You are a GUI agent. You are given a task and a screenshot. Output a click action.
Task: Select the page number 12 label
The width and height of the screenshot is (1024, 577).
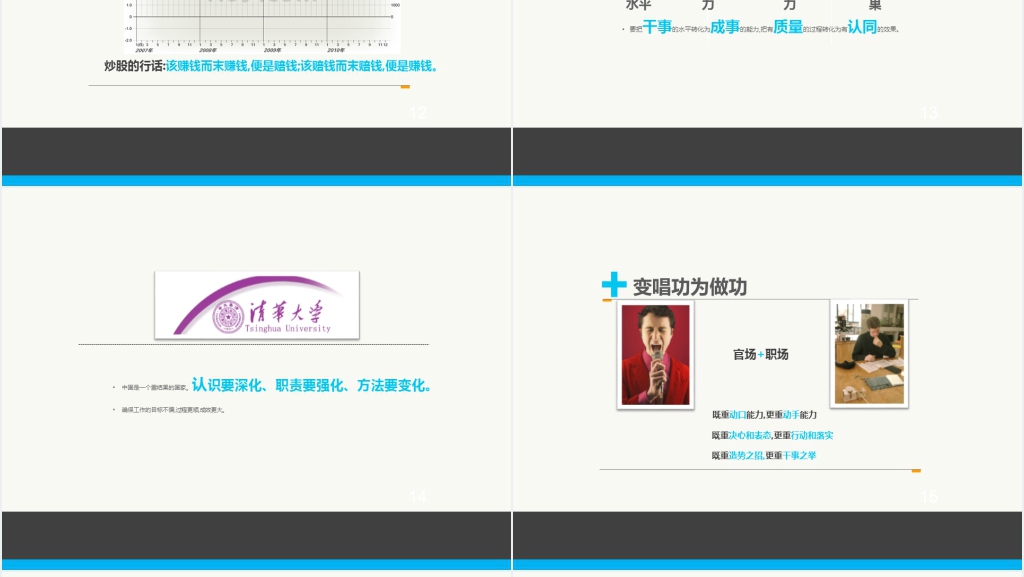tap(418, 113)
